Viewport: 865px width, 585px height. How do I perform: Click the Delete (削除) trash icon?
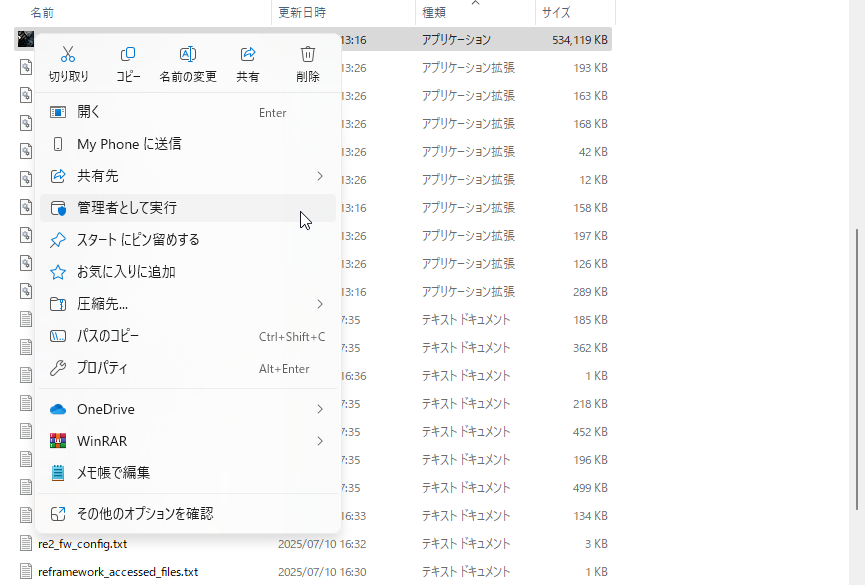pyautogui.click(x=307, y=59)
